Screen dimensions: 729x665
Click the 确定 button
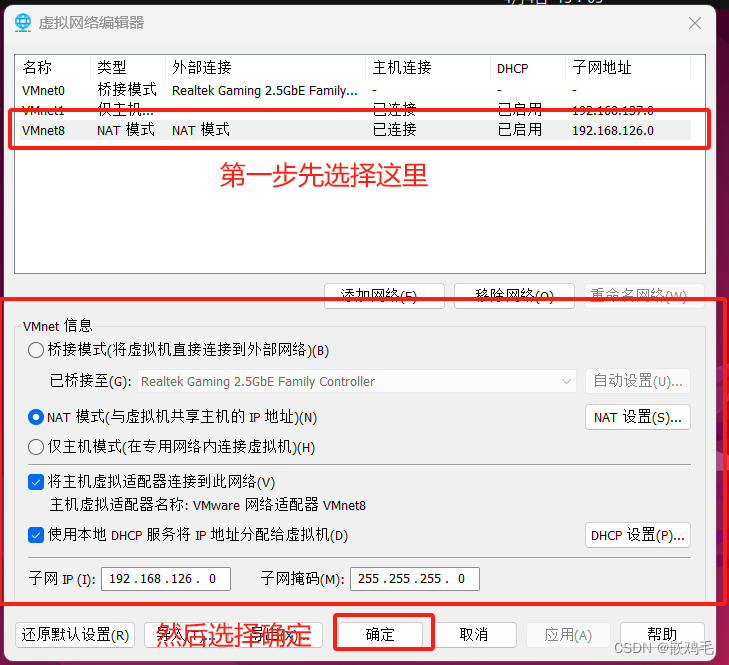[380, 635]
